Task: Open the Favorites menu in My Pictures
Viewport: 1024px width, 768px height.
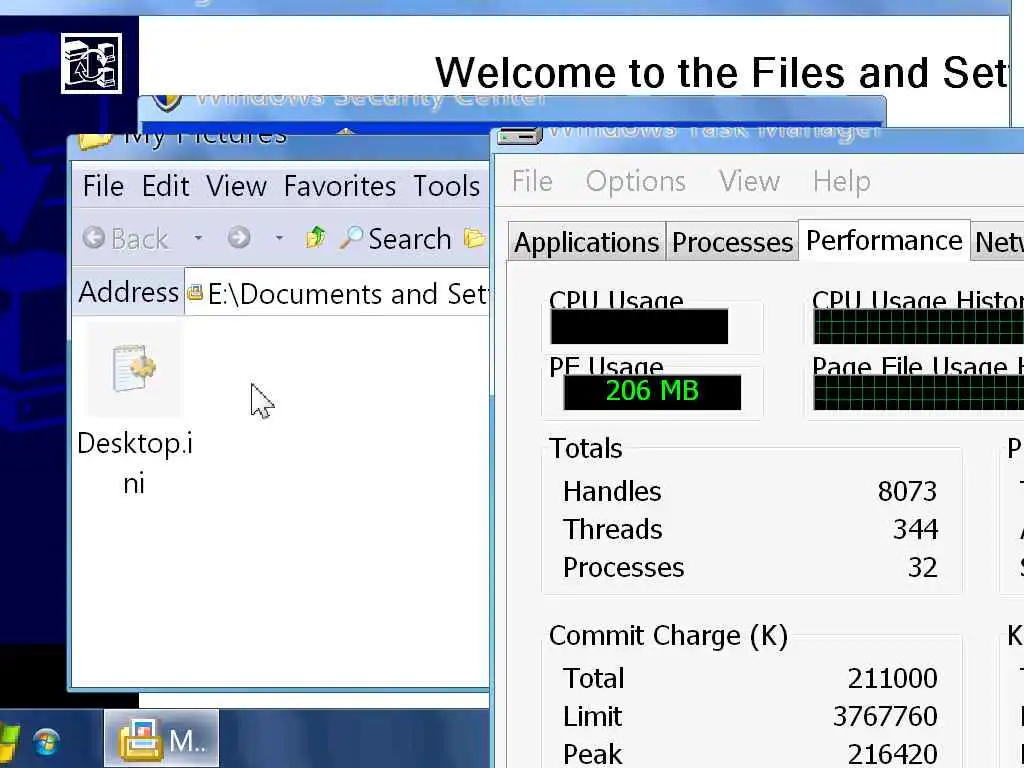Action: point(340,187)
